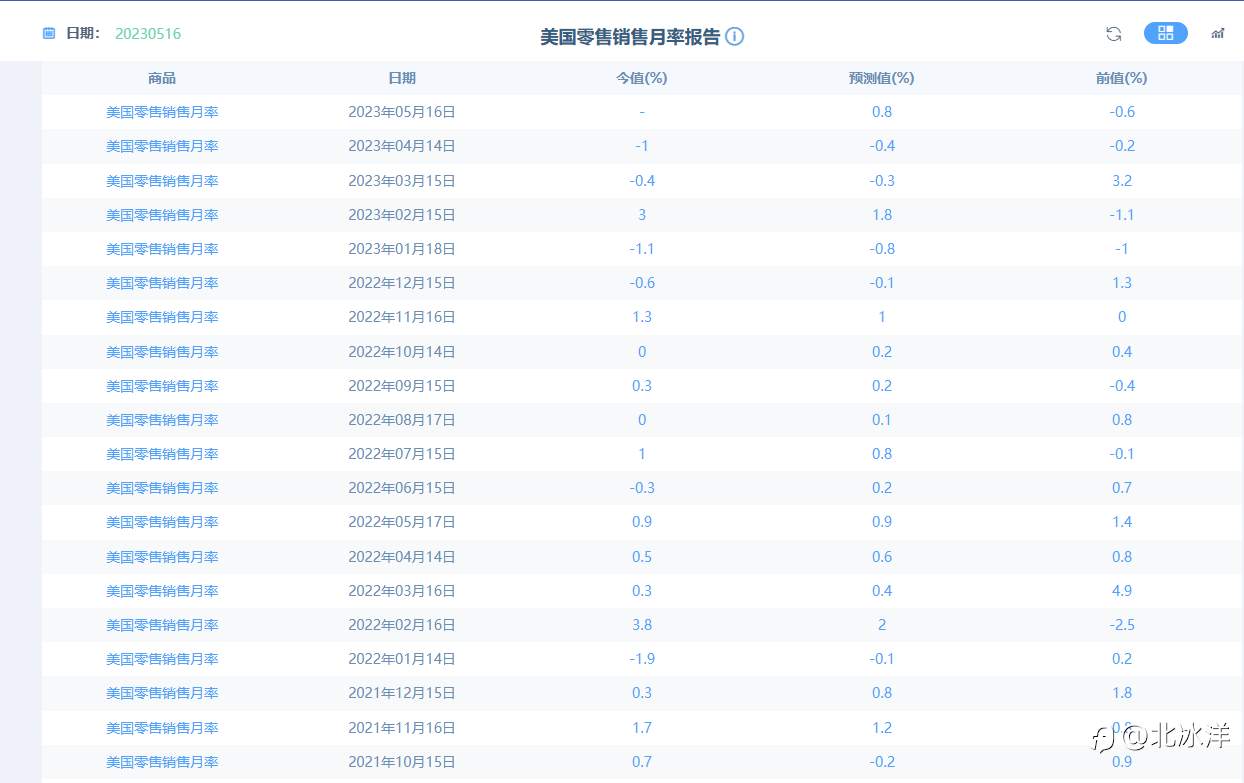Select date cell 2021年12月15日
This screenshot has width=1244, height=783.
[402, 693]
